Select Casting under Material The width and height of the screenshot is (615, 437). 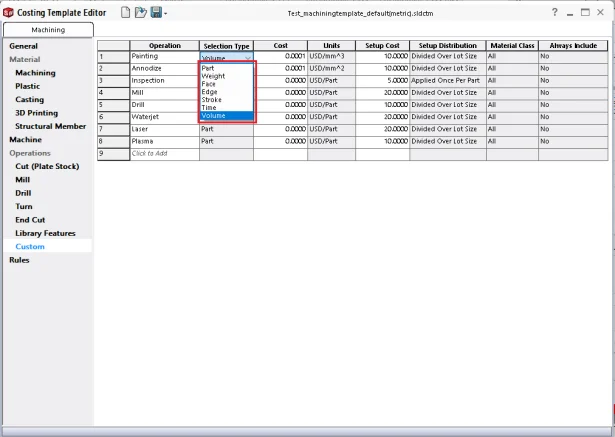click(x=29, y=99)
